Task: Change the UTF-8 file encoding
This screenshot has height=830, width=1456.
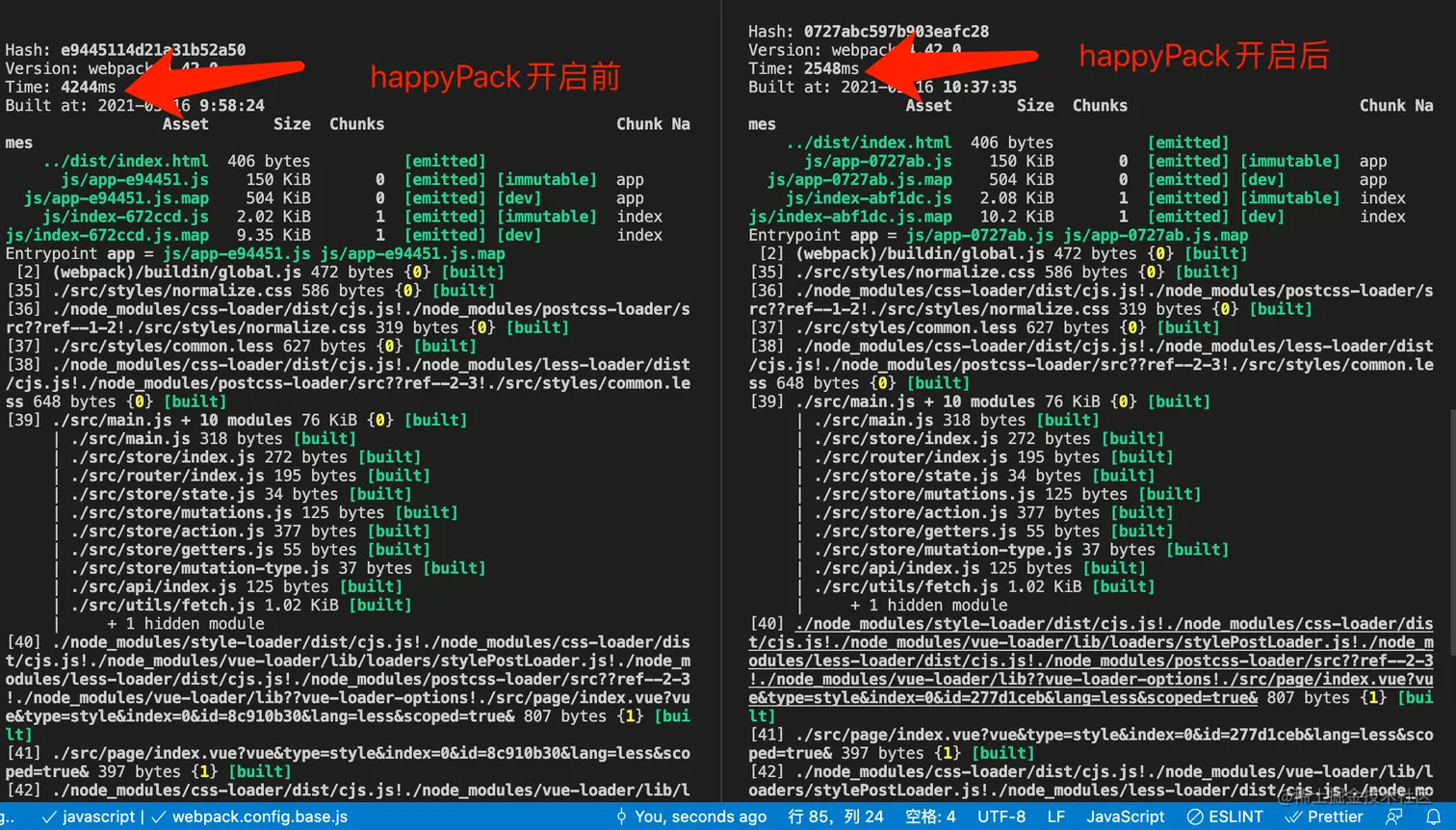Action: pyautogui.click(x=1001, y=817)
